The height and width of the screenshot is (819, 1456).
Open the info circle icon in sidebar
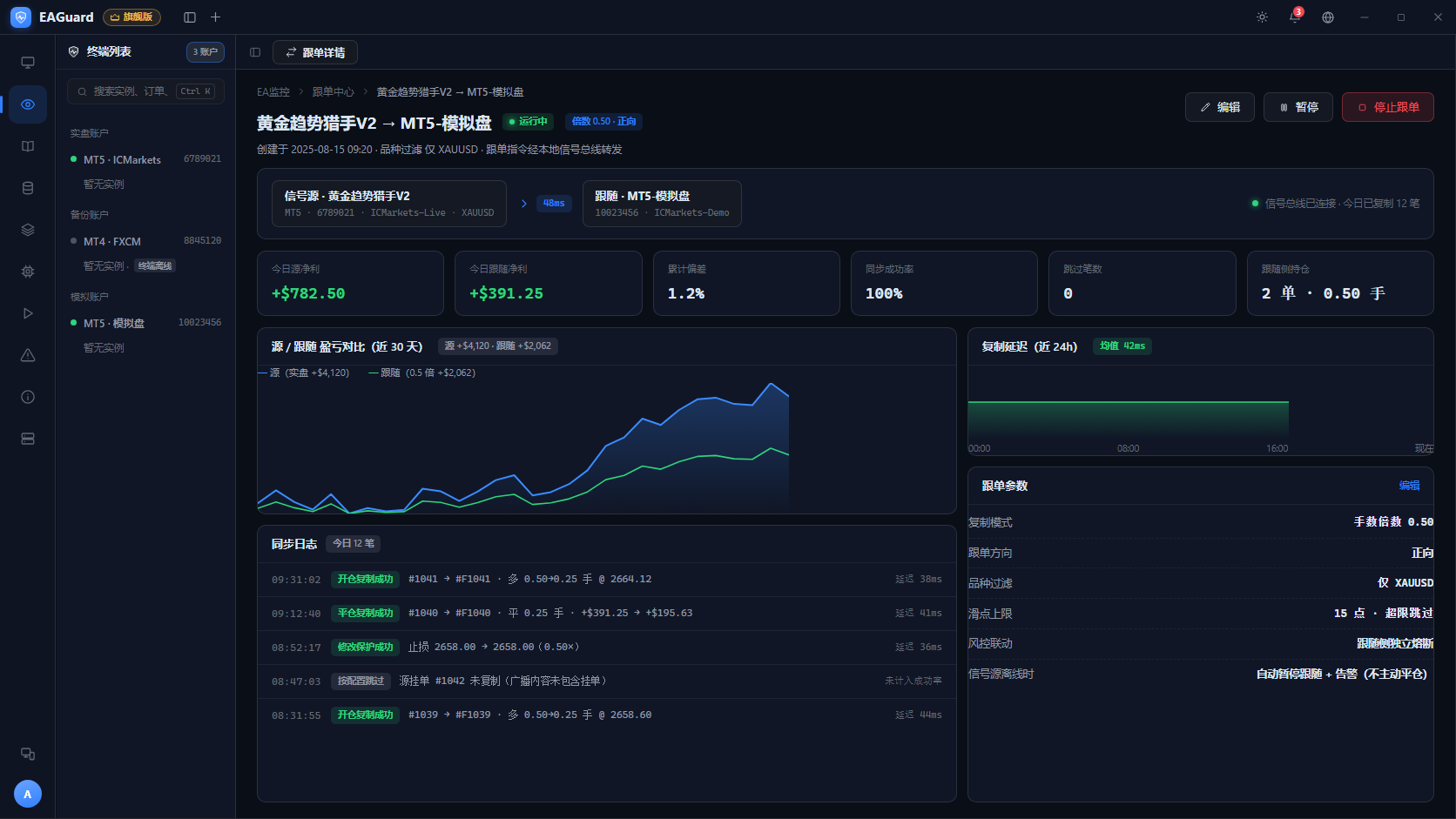(28, 397)
